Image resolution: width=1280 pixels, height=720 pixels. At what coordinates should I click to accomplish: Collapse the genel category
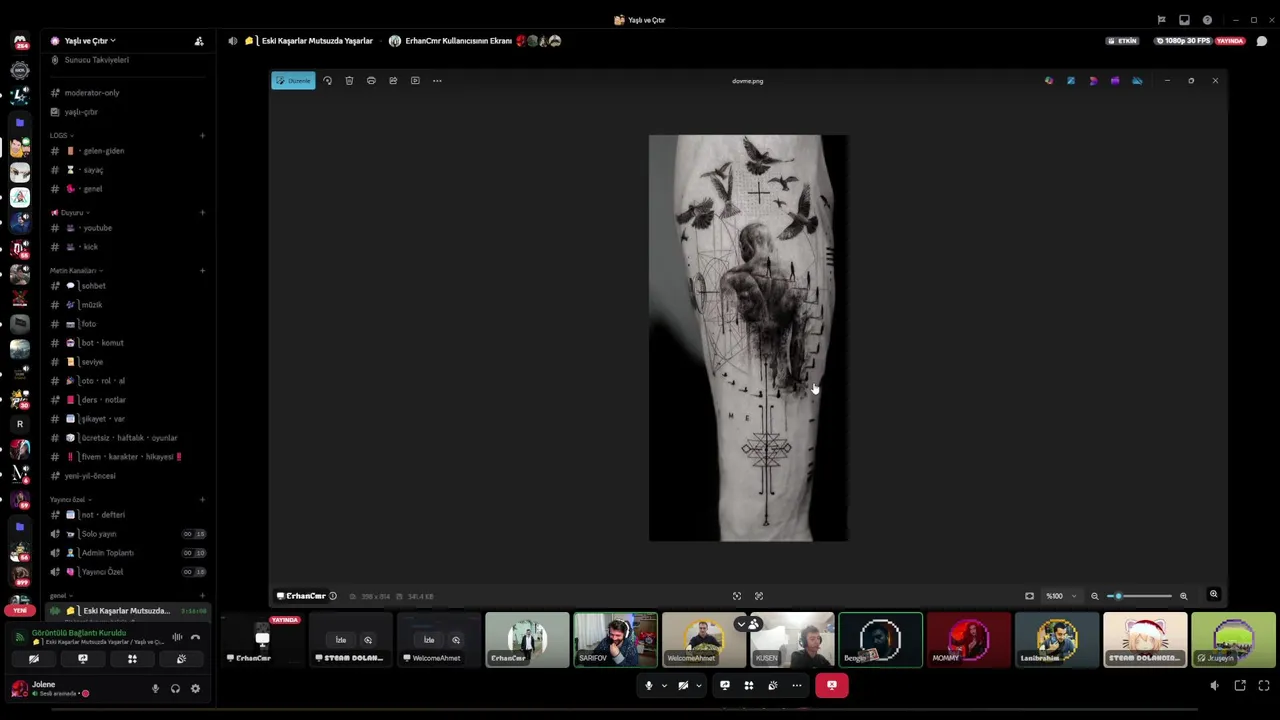[60, 595]
